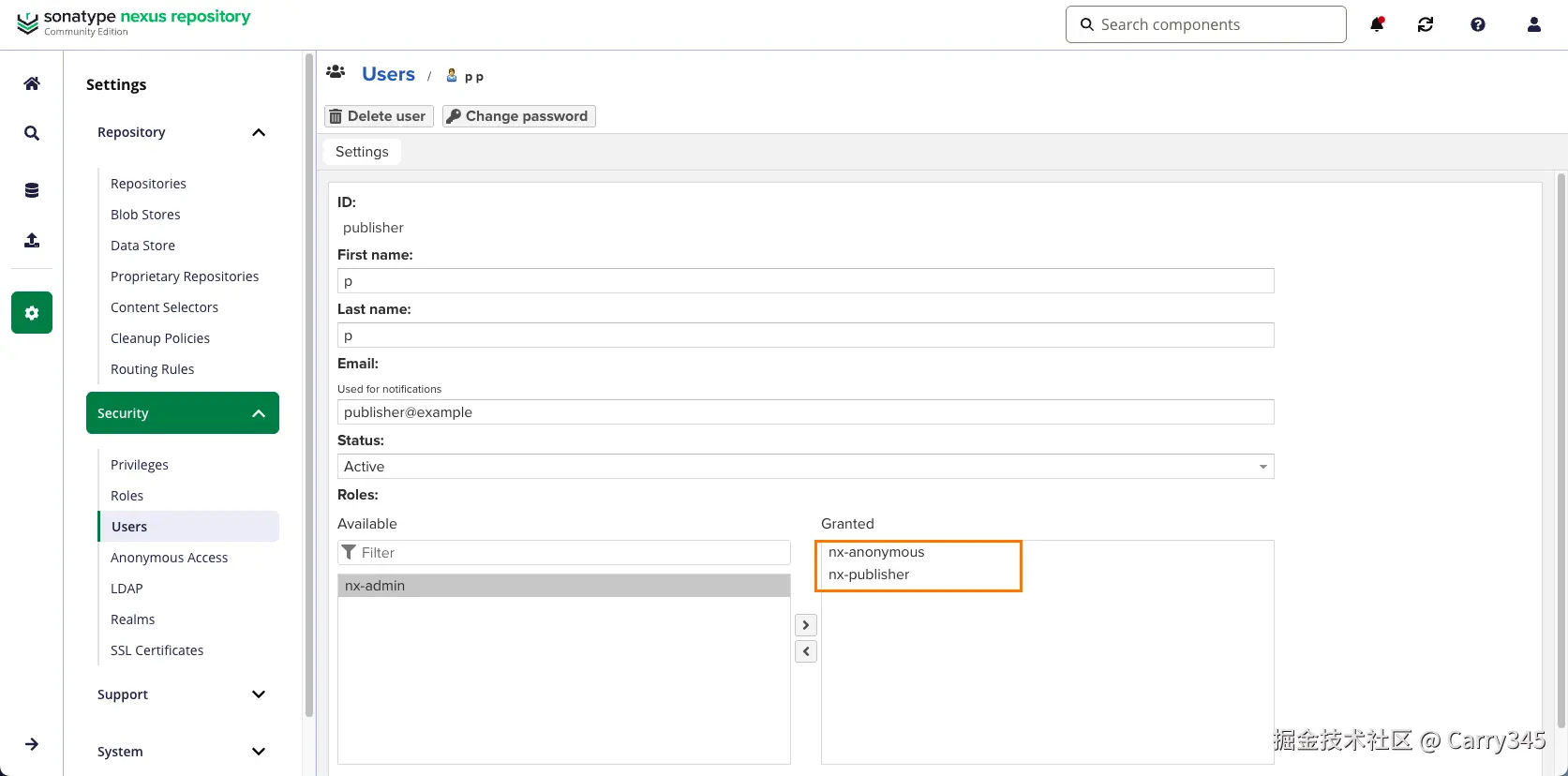1568x776 pixels.
Task: Open the help question mark icon
Action: point(1478,25)
